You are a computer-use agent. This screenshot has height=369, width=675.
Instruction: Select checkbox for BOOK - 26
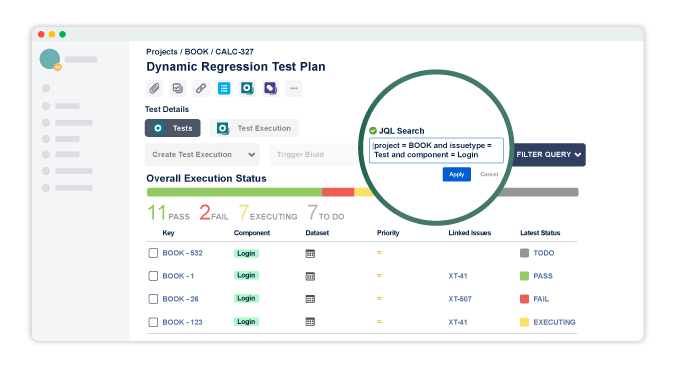coord(153,299)
